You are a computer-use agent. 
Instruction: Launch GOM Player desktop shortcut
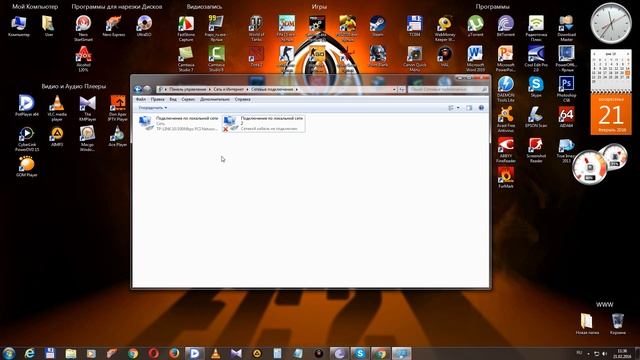[27, 167]
